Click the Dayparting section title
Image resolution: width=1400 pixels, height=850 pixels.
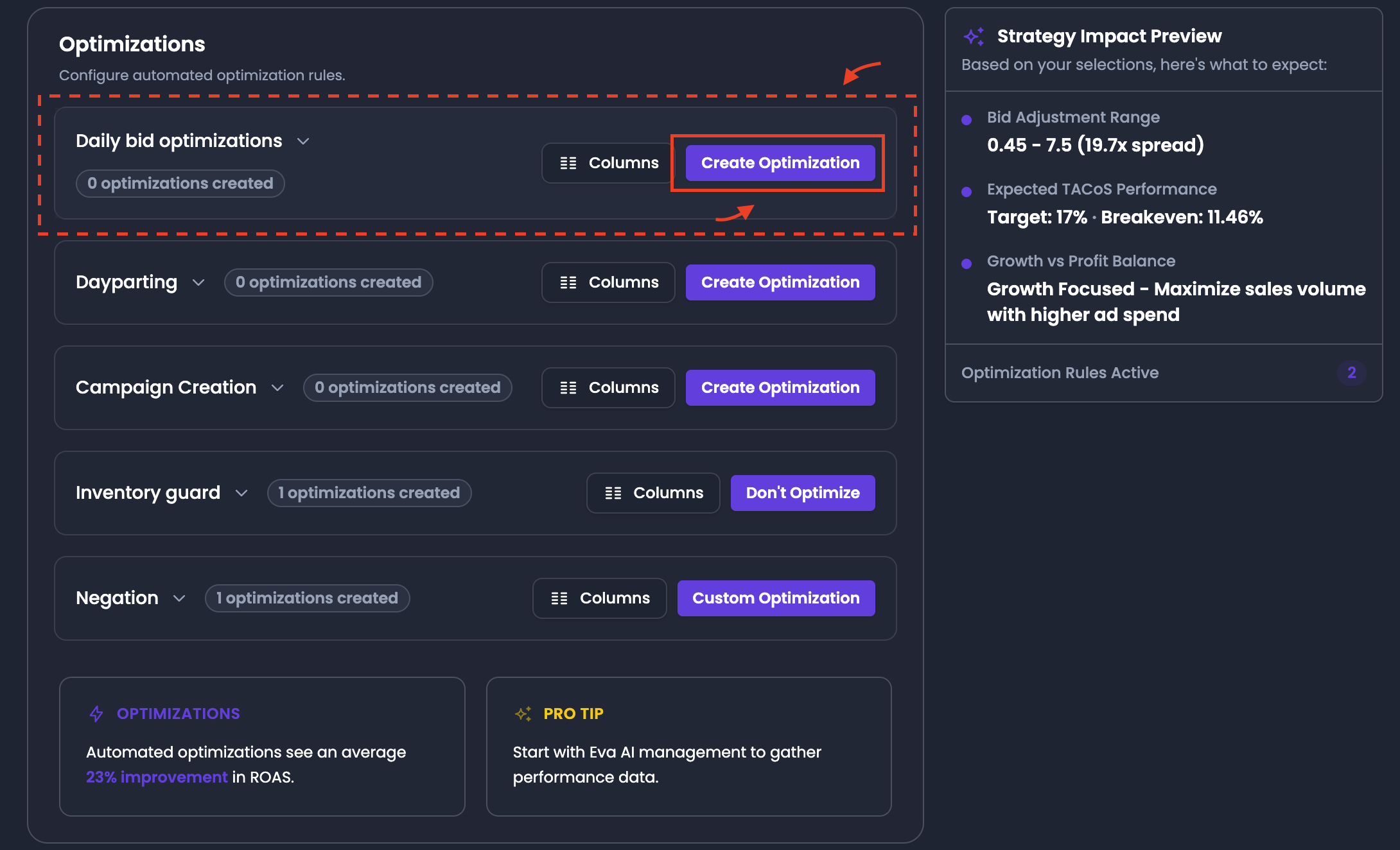click(x=127, y=282)
